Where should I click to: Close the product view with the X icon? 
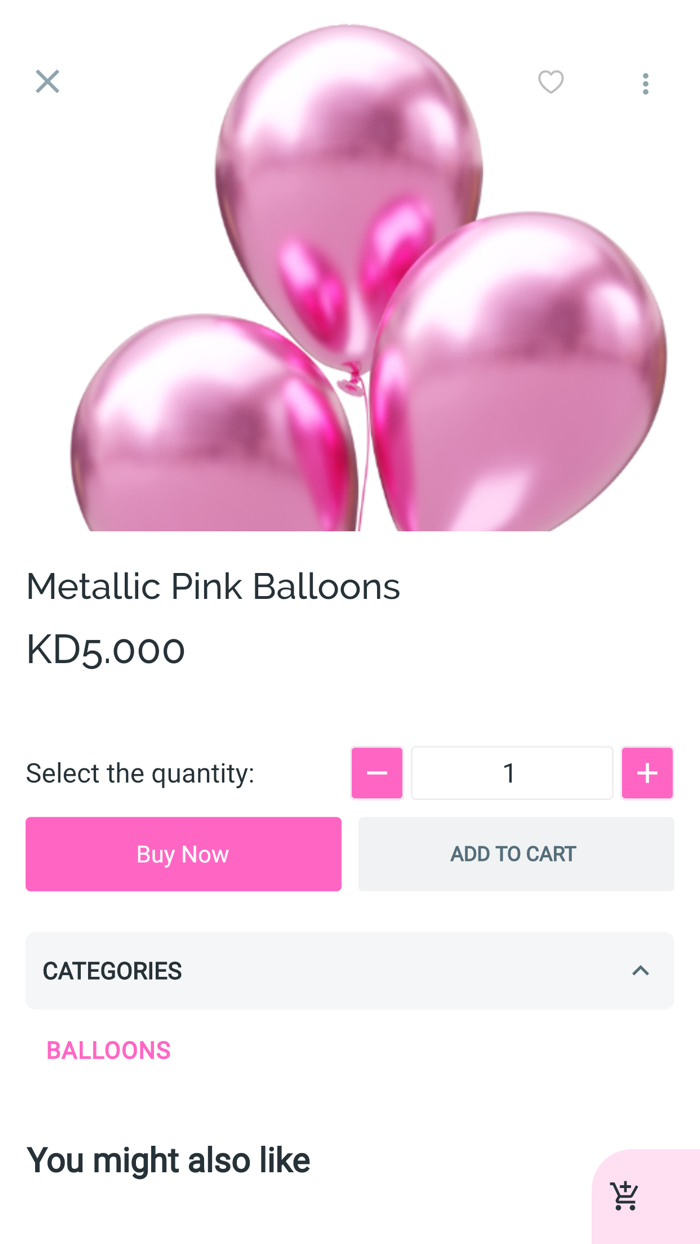(x=47, y=81)
